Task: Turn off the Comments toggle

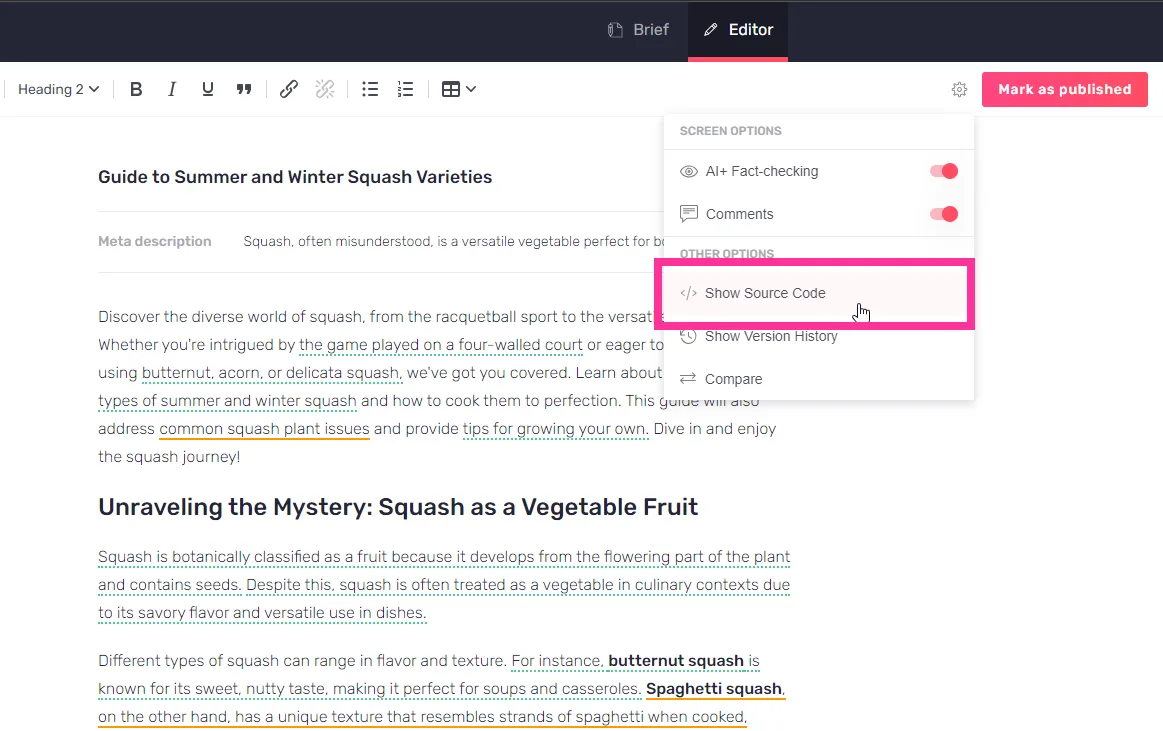Action: tap(944, 214)
